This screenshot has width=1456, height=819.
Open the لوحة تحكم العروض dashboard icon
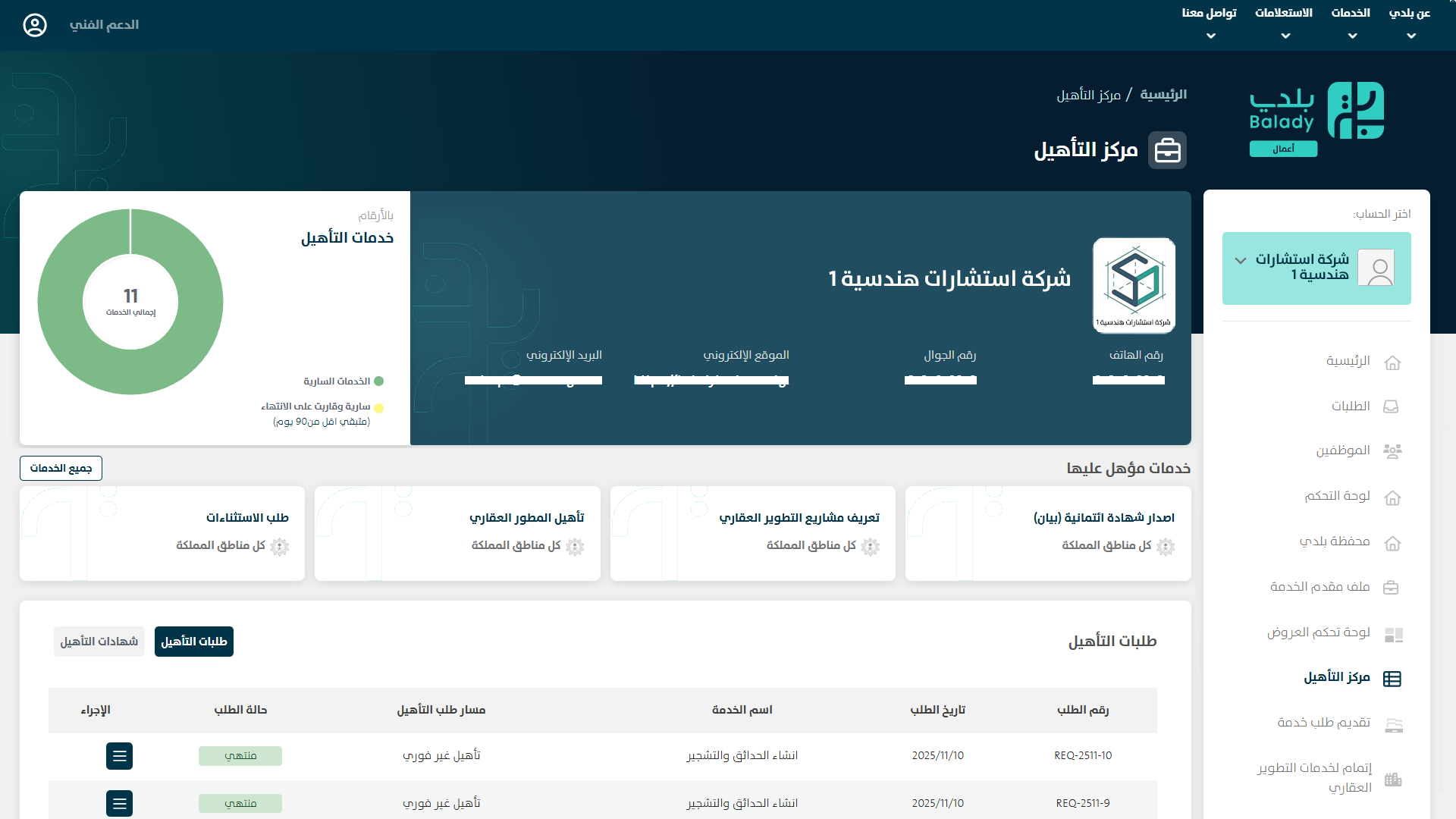click(x=1393, y=634)
